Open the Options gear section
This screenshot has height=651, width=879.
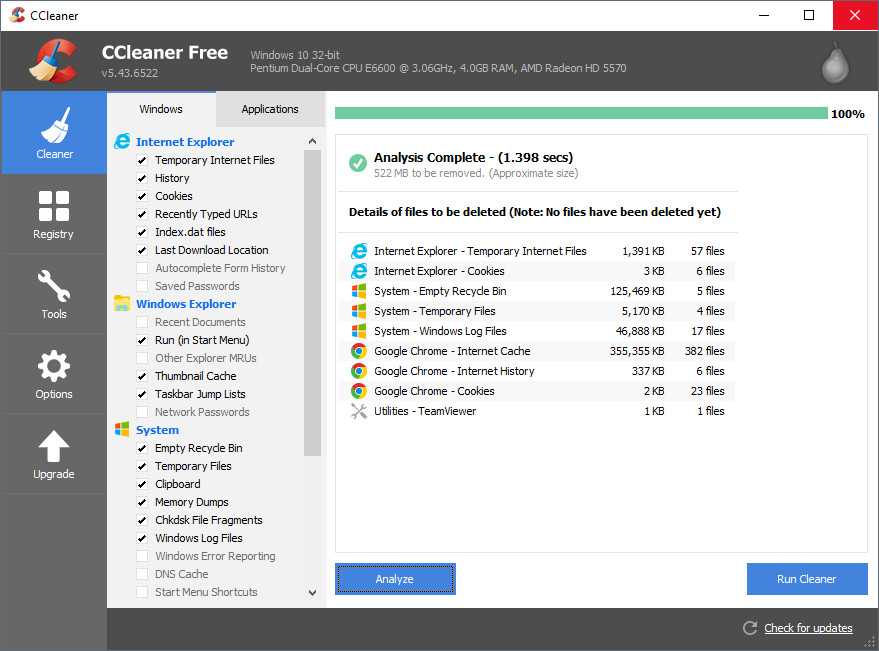click(x=54, y=375)
